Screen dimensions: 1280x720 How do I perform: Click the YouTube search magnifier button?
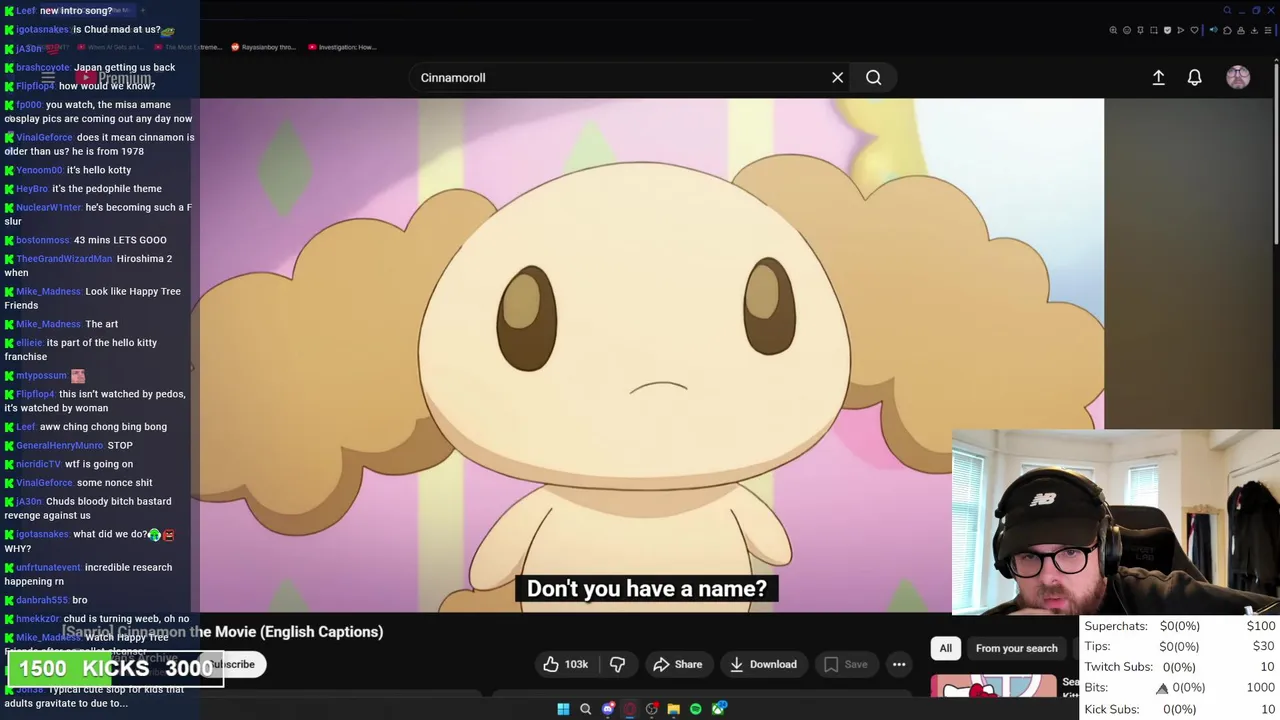(873, 77)
